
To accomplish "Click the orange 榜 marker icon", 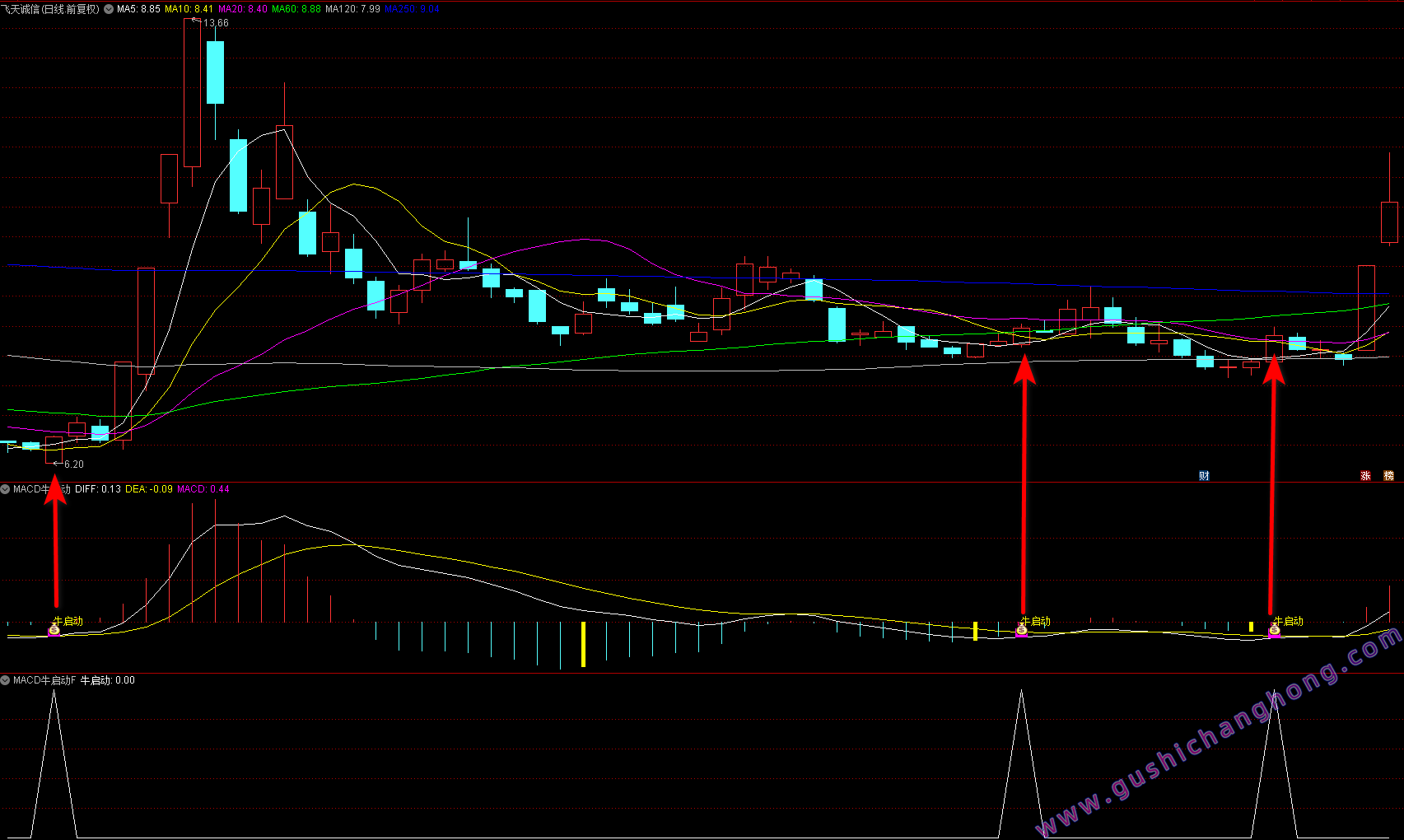I will pyautogui.click(x=1388, y=475).
